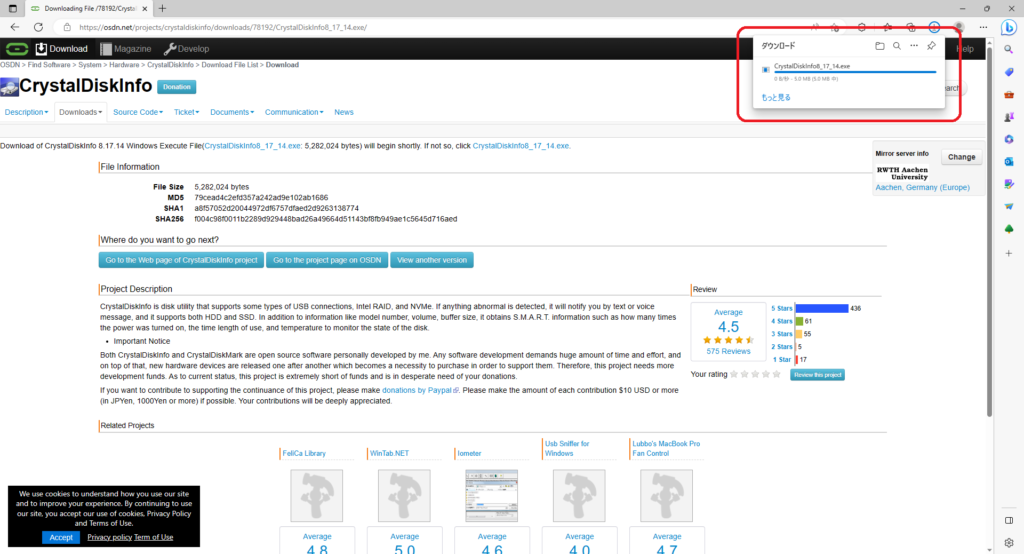Screen dimensions: 1024x554
Task: Open the Develop top navigation item
Action: coord(186,49)
